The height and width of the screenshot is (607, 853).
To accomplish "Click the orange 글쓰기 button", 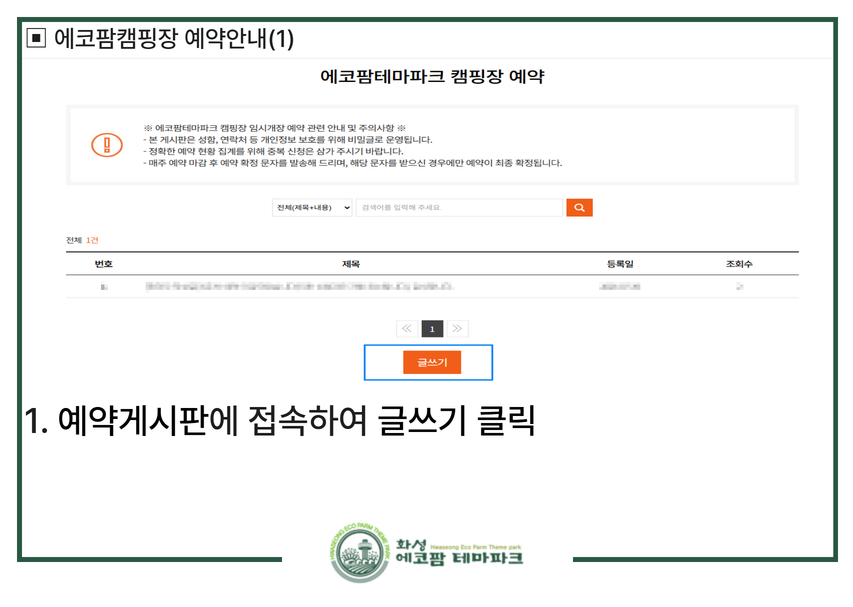I will point(432,362).
